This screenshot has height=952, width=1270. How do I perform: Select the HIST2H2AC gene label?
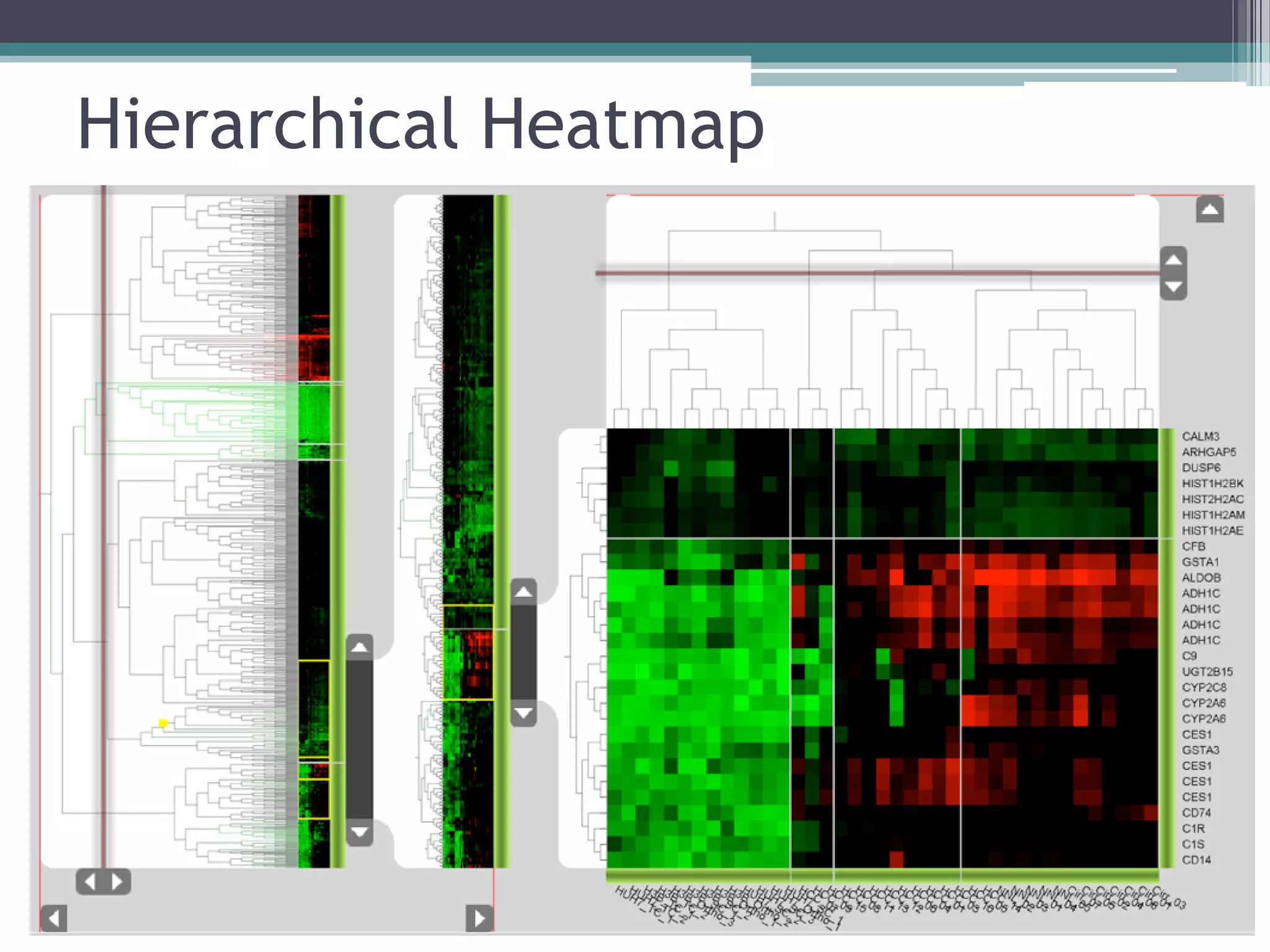(x=1212, y=499)
